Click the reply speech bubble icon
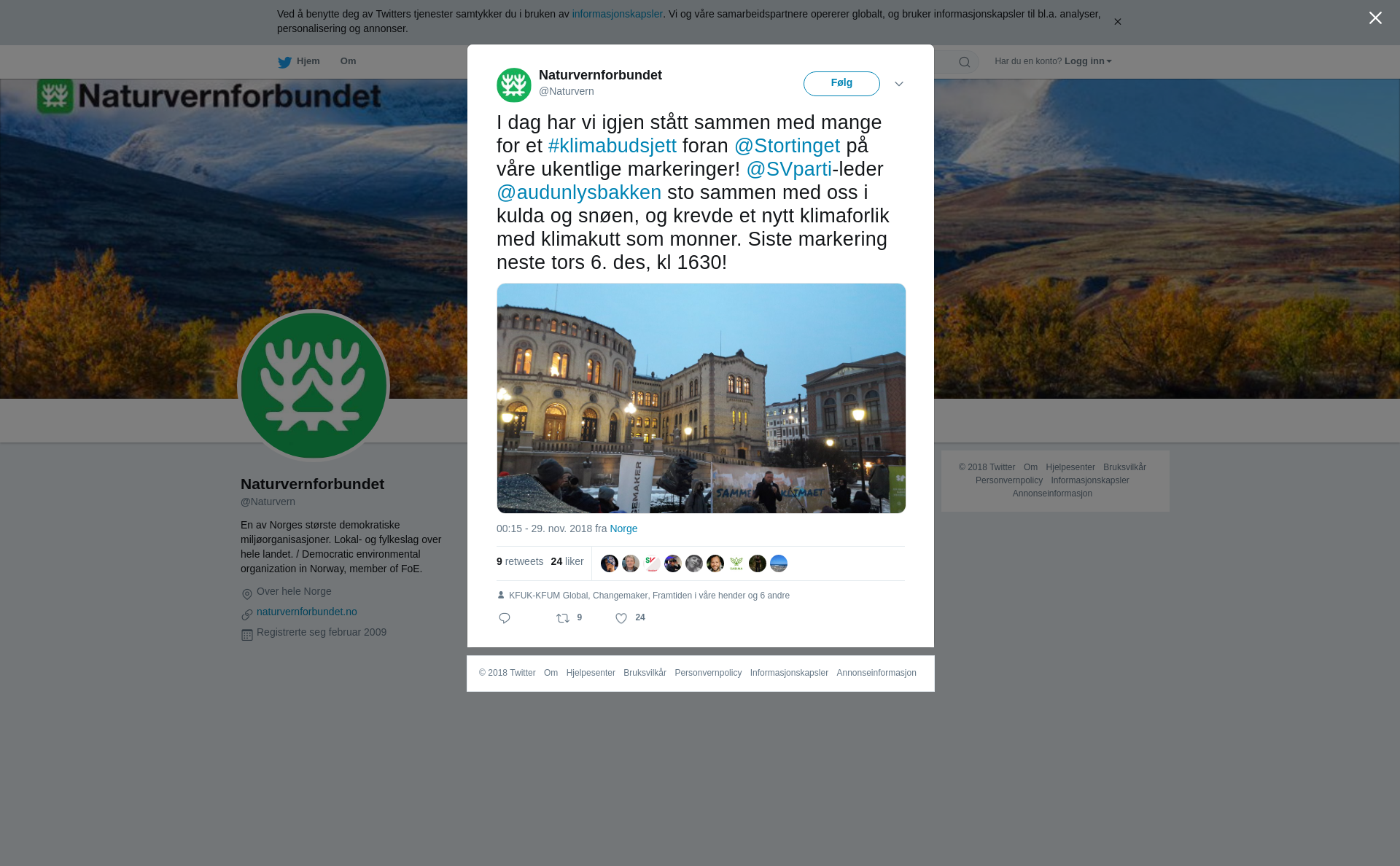Image resolution: width=1400 pixels, height=866 pixels. pos(505,618)
